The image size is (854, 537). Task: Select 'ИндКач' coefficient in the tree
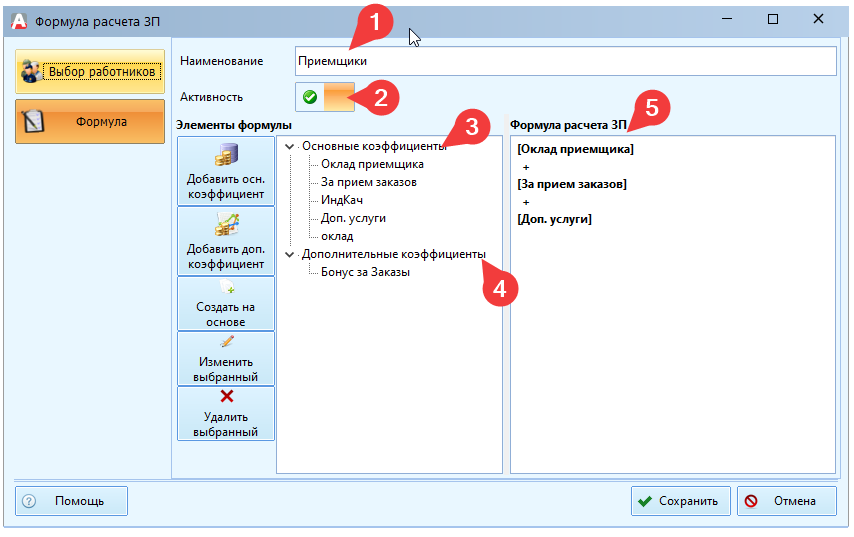(342, 200)
